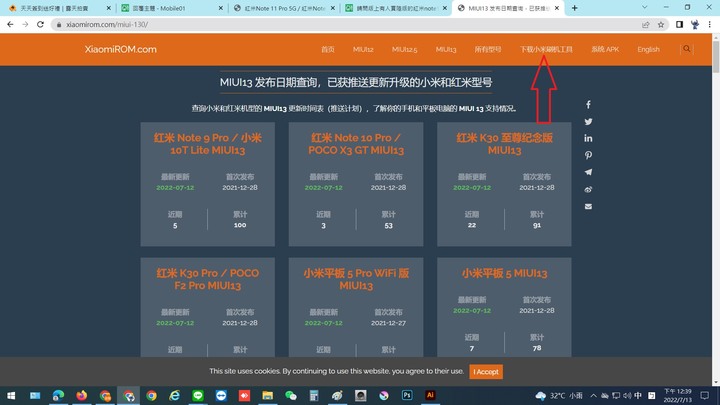The width and height of the screenshot is (720, 405).
Task: Switch to the 紅米Note 11 Pro 5G tab
Action: click(x=285, y=8)
